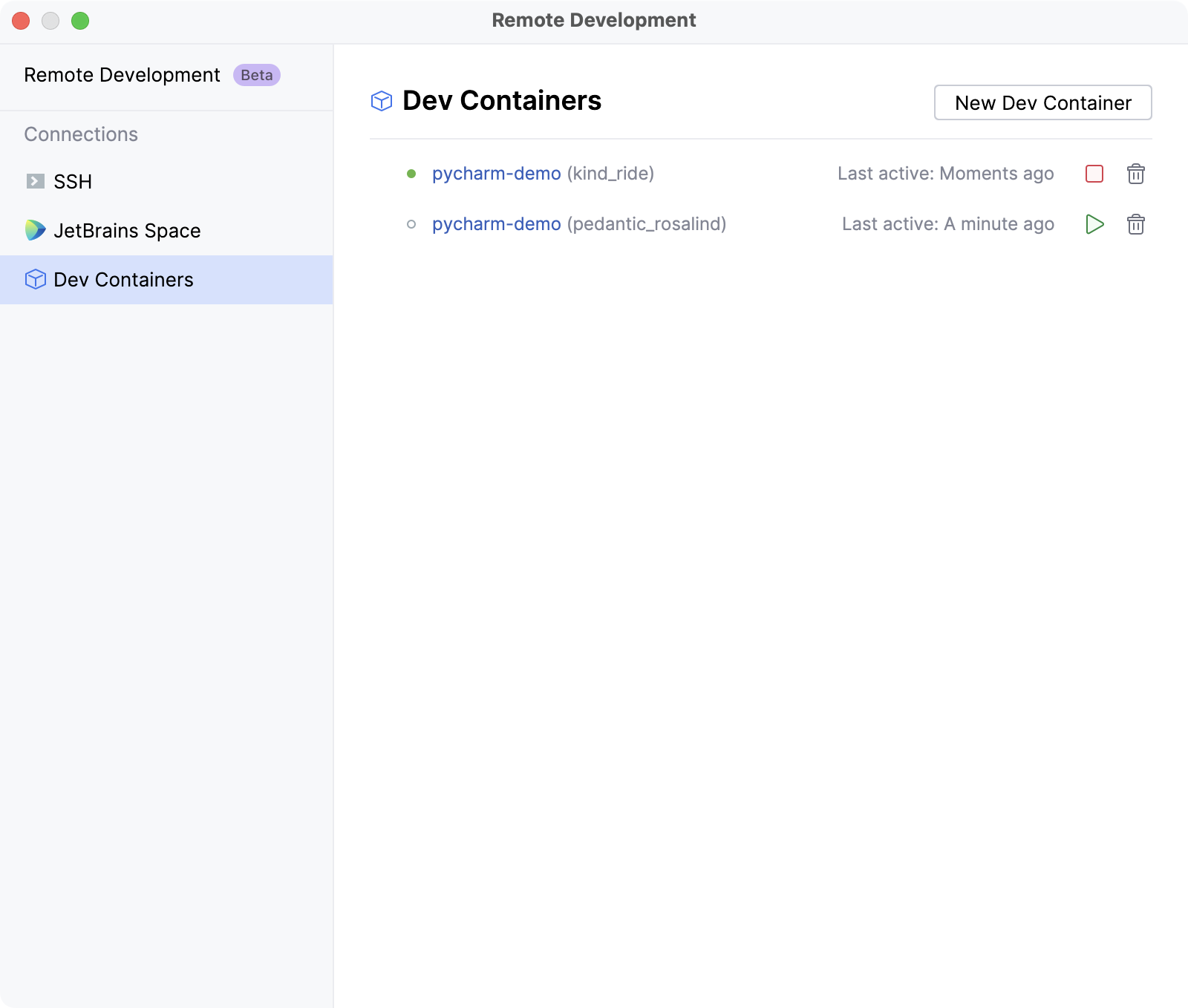
Task: Open the Remote Development home section
Action: [x=121, y=75]
